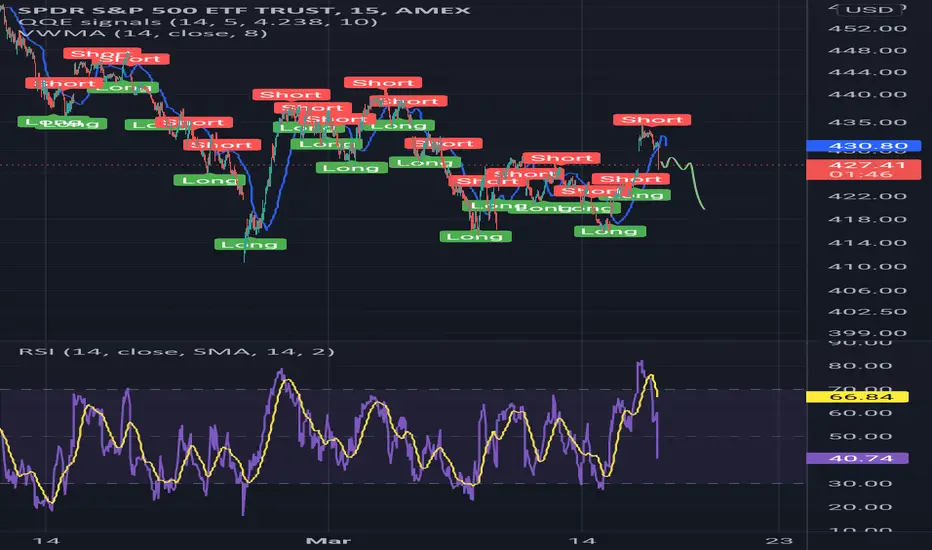Click the most recent Short signal near 435.00

coord(652,120)
